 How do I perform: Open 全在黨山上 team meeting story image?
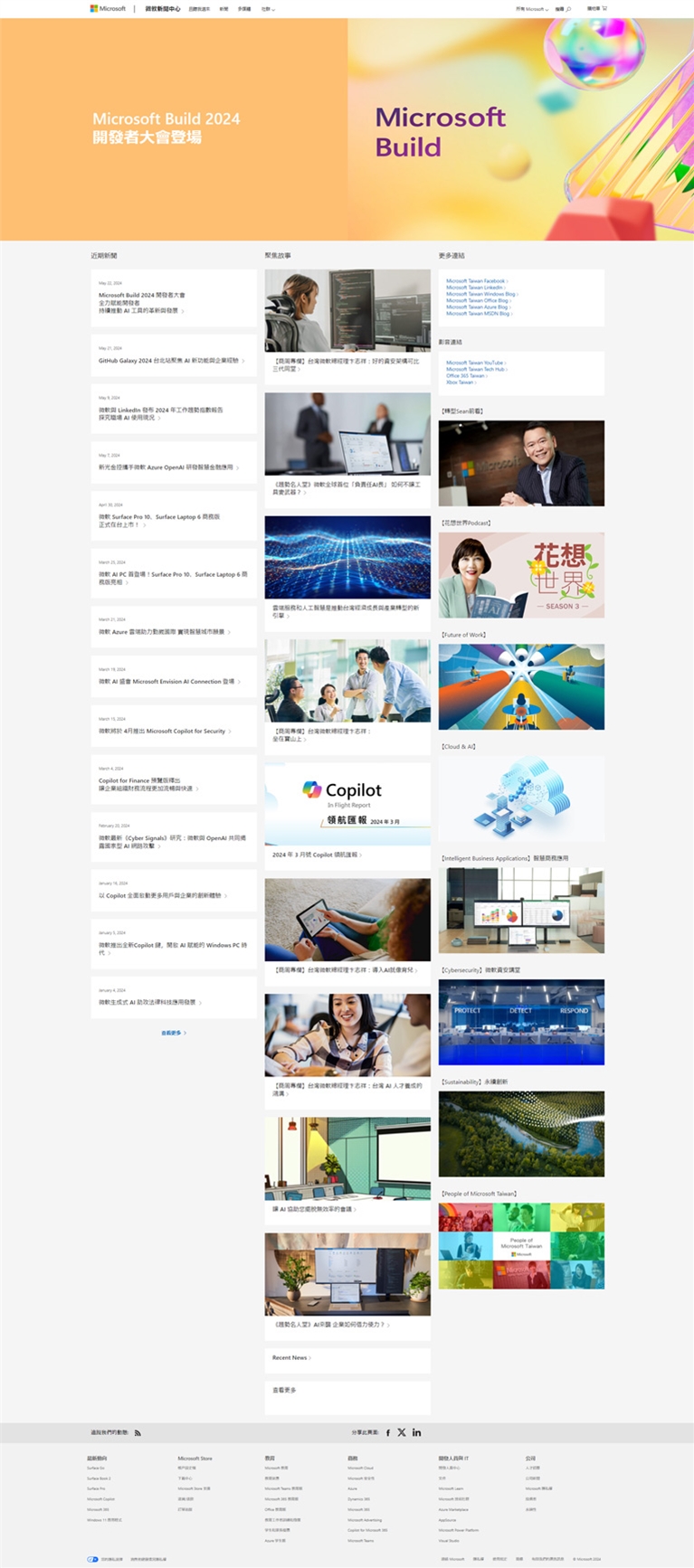point(347,681)
